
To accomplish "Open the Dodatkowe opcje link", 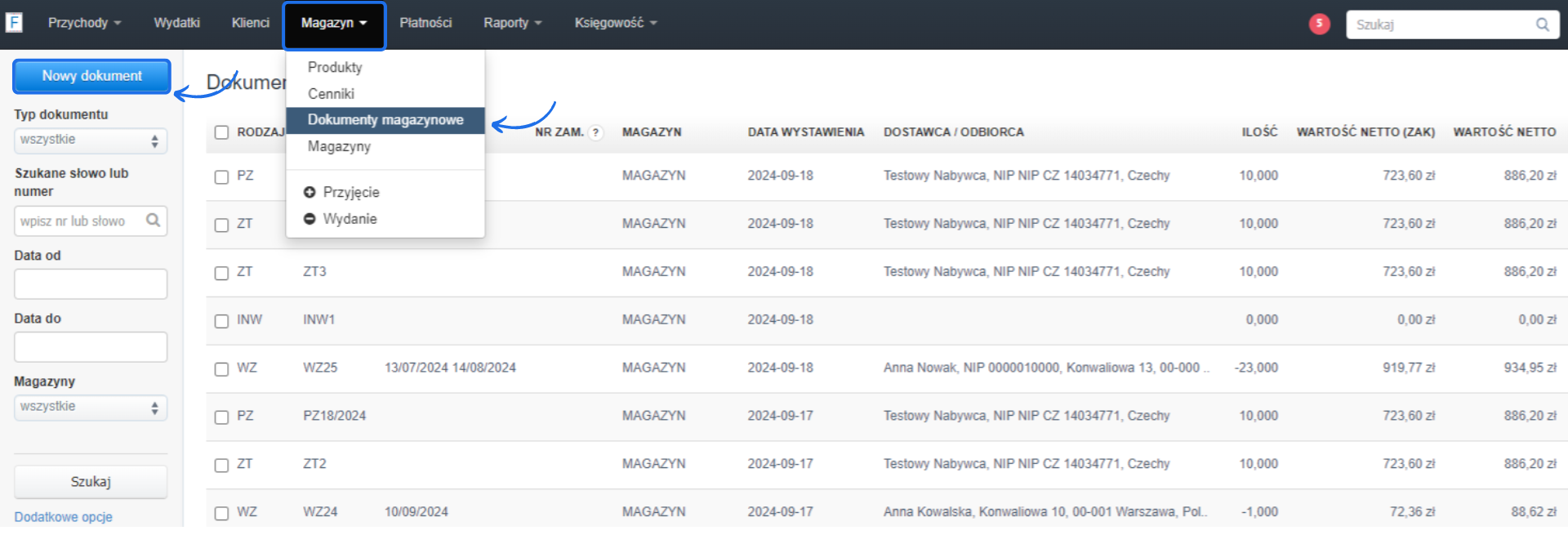I will pos(64,517).
